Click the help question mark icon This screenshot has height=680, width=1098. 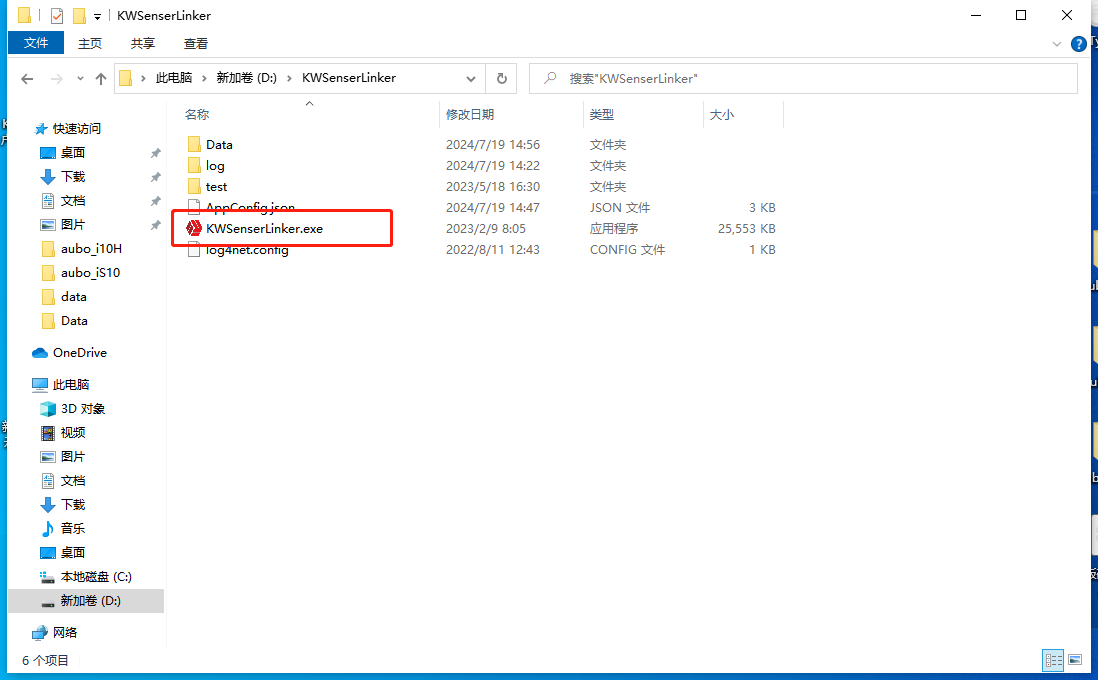pos(1079,44)
